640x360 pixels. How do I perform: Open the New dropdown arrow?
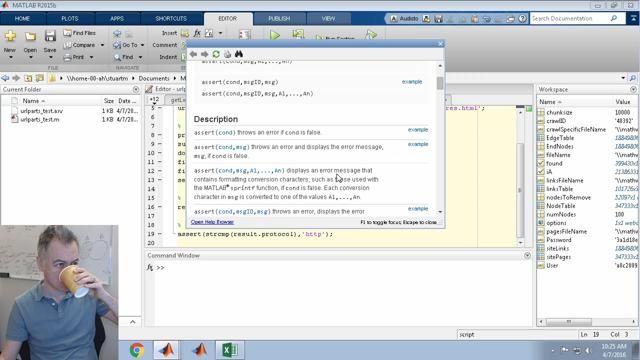point(10,58)
